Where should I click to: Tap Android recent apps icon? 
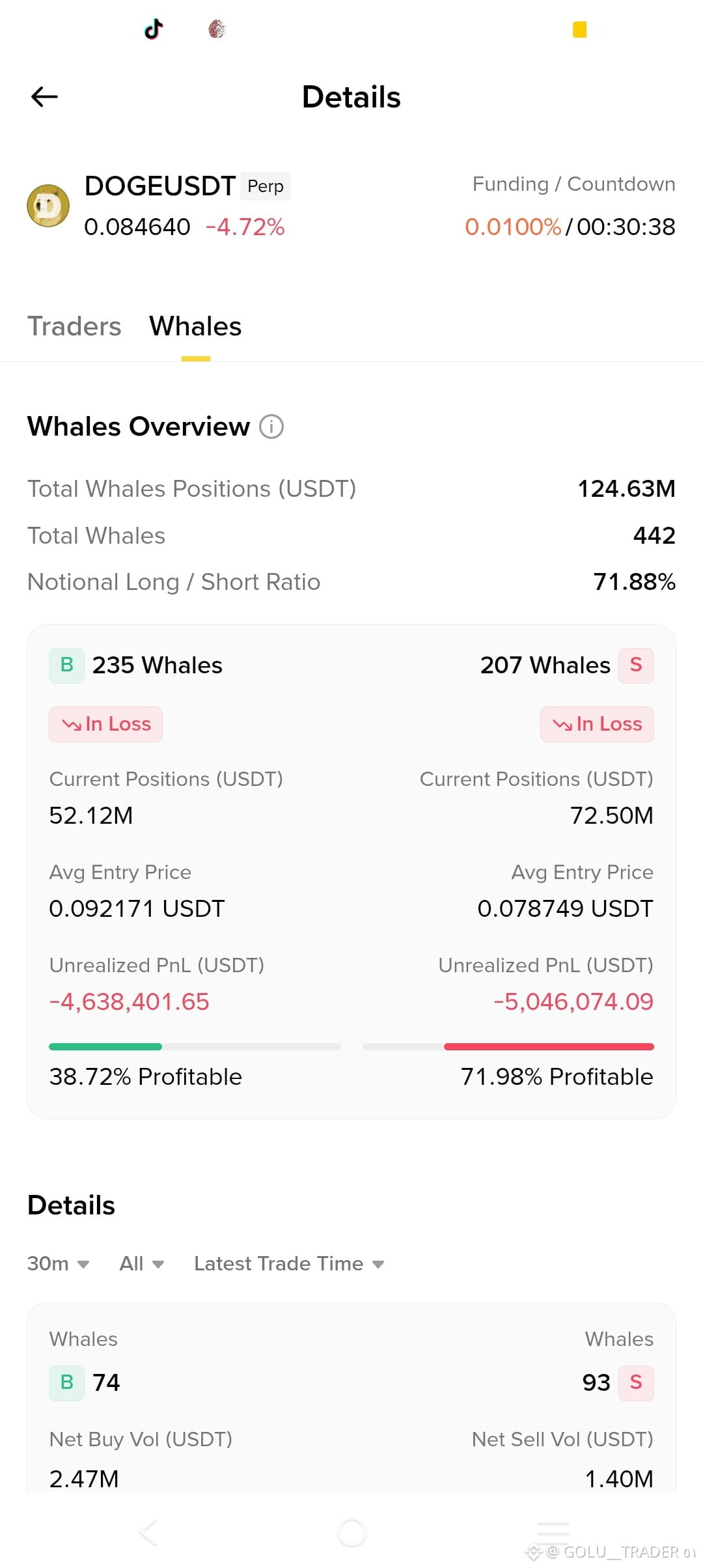pyautogui.click(x=553, y=1533)
